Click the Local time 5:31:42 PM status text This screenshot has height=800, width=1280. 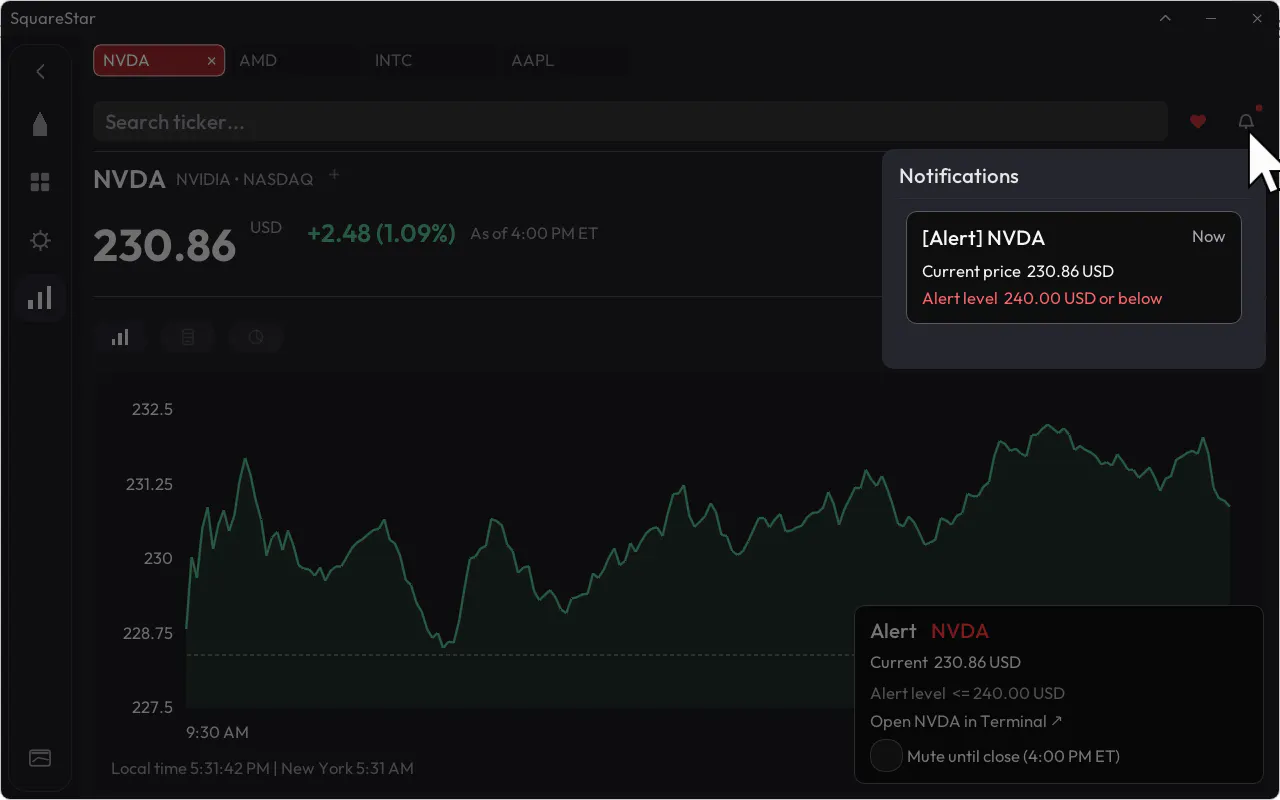point(190,768)
